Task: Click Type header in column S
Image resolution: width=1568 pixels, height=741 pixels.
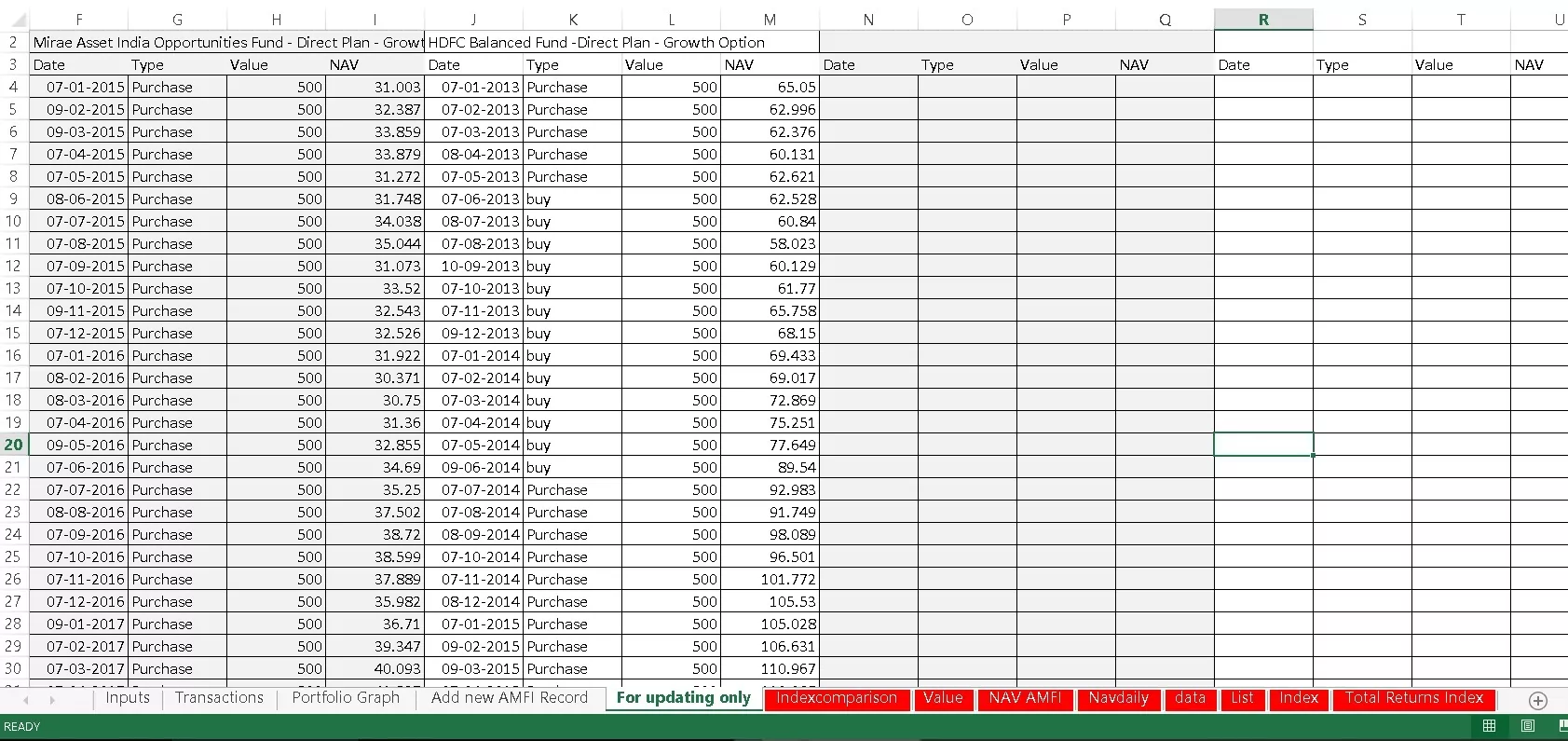Action: (x=1362, y=64)
